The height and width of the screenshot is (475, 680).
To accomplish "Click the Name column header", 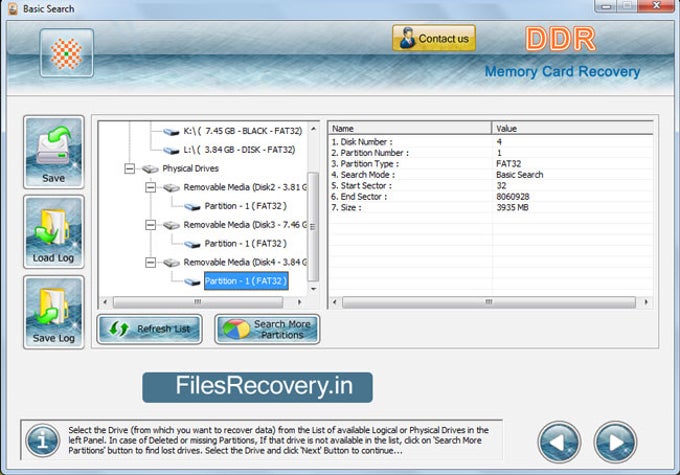I will pyautogui.click(x=410, y=128).
